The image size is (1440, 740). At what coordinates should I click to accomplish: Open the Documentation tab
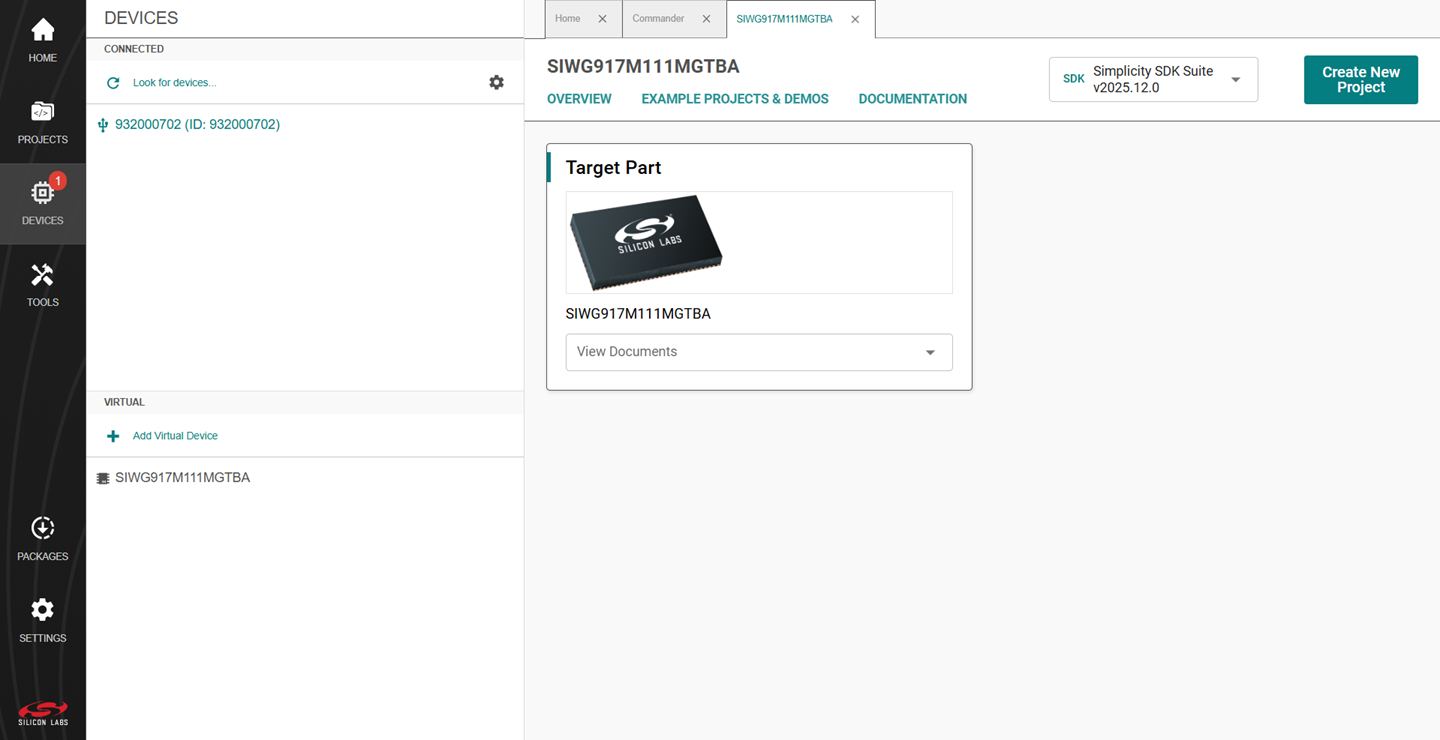912,99
